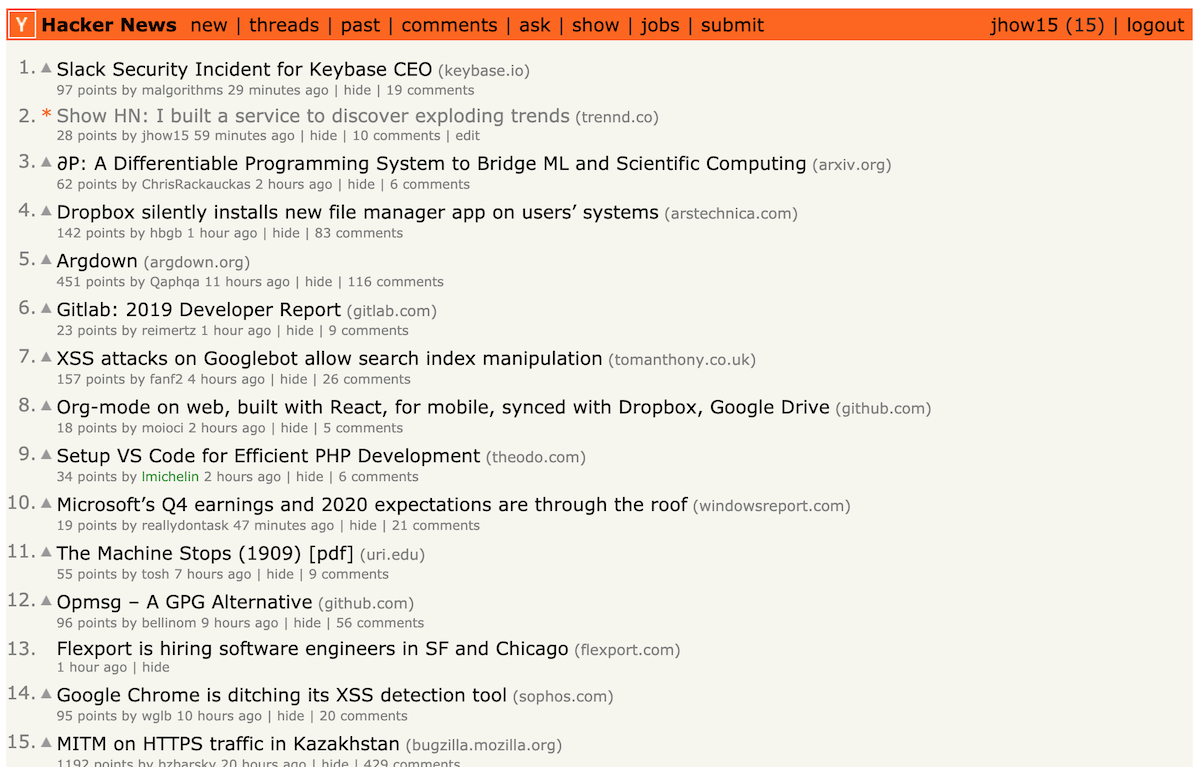
Task: Hide the Opmsg GPG Alternative story
Action: tap(307, 623)
